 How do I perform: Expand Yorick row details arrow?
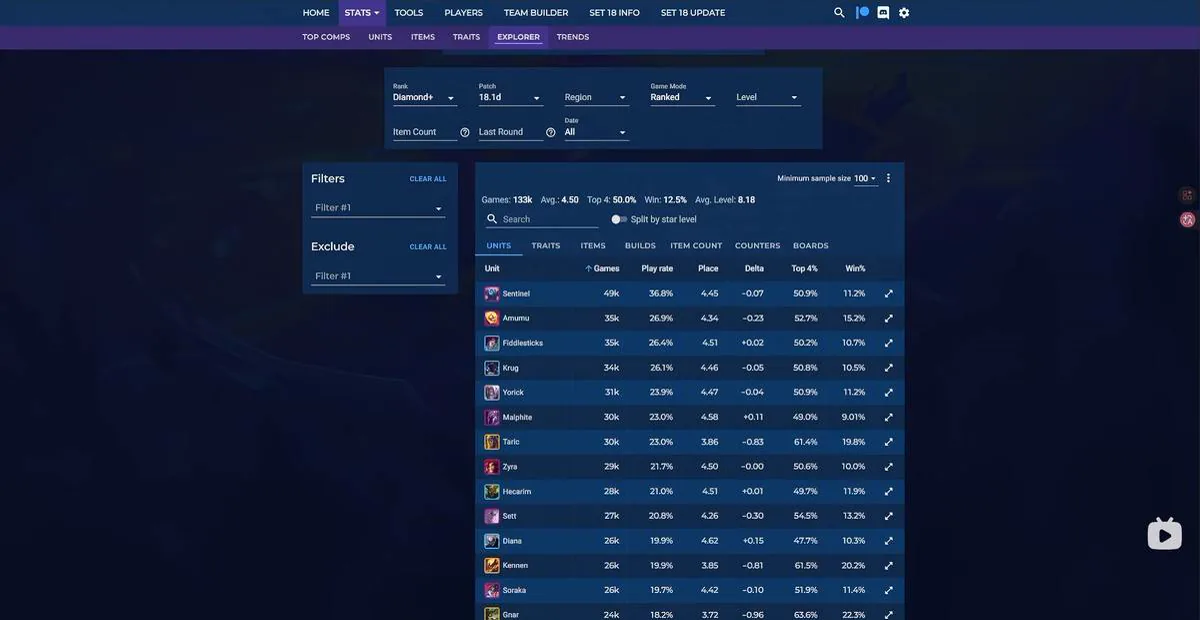(888, 392)
